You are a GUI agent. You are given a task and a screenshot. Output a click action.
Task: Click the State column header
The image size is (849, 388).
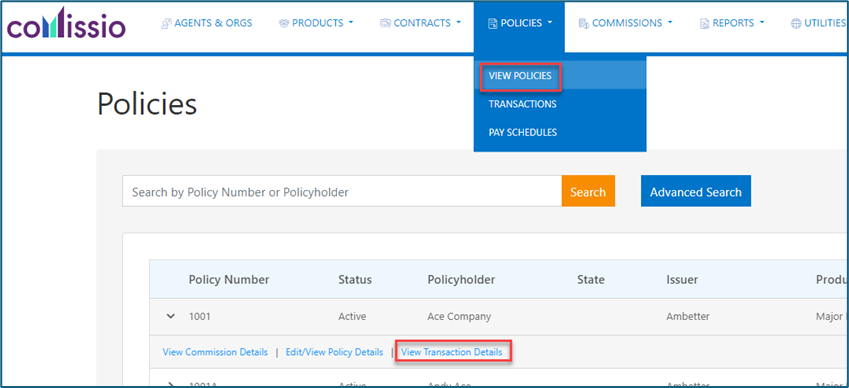coord(591,279)
